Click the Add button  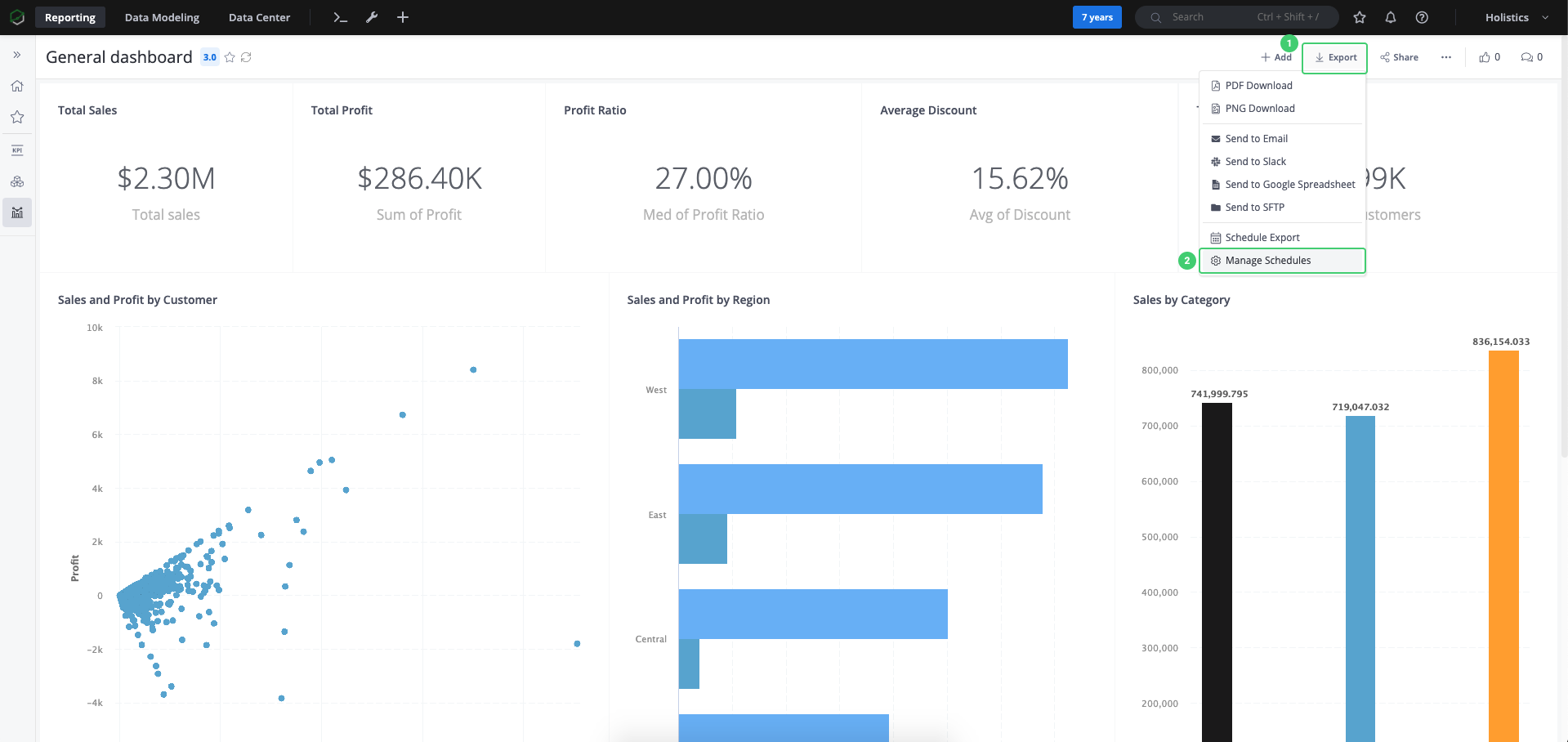1276,57
